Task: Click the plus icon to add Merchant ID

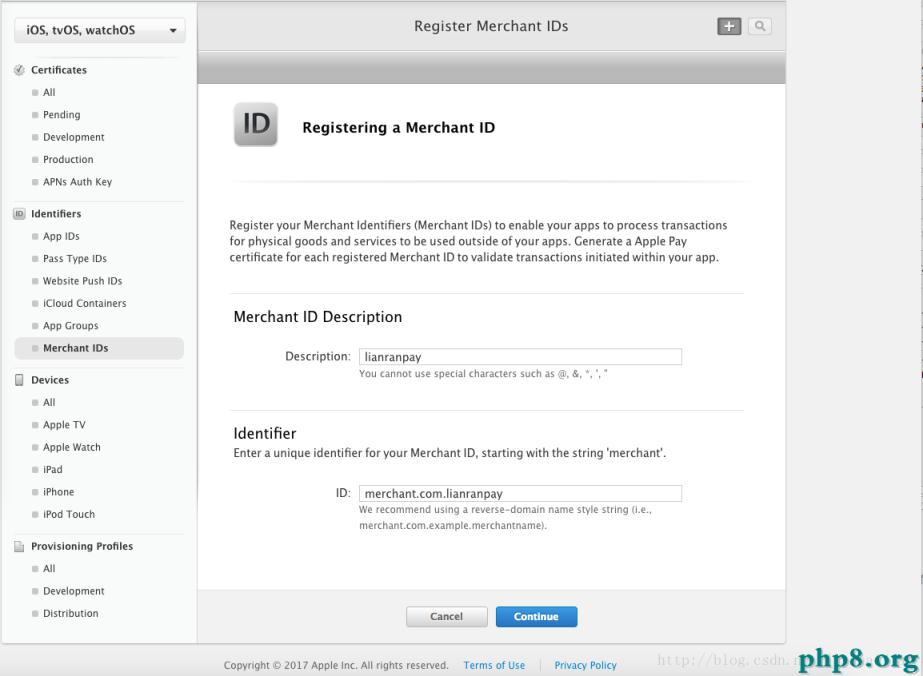Action: pyautogui.click(x=729, y=27)
